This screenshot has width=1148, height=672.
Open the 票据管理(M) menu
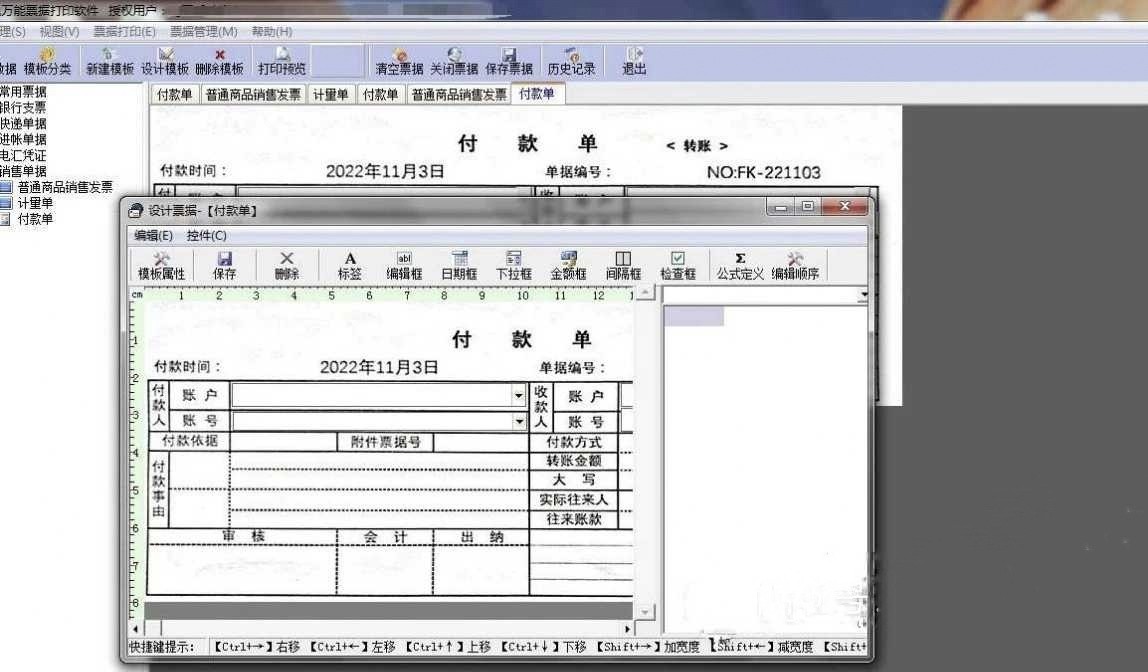204,31
